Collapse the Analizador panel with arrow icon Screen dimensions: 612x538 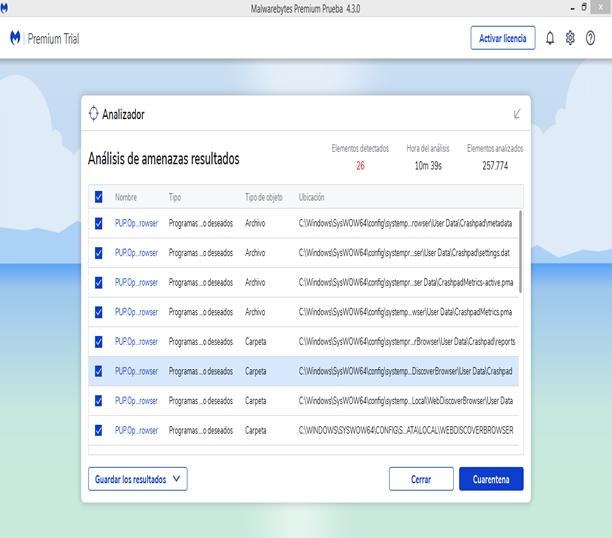517,114
